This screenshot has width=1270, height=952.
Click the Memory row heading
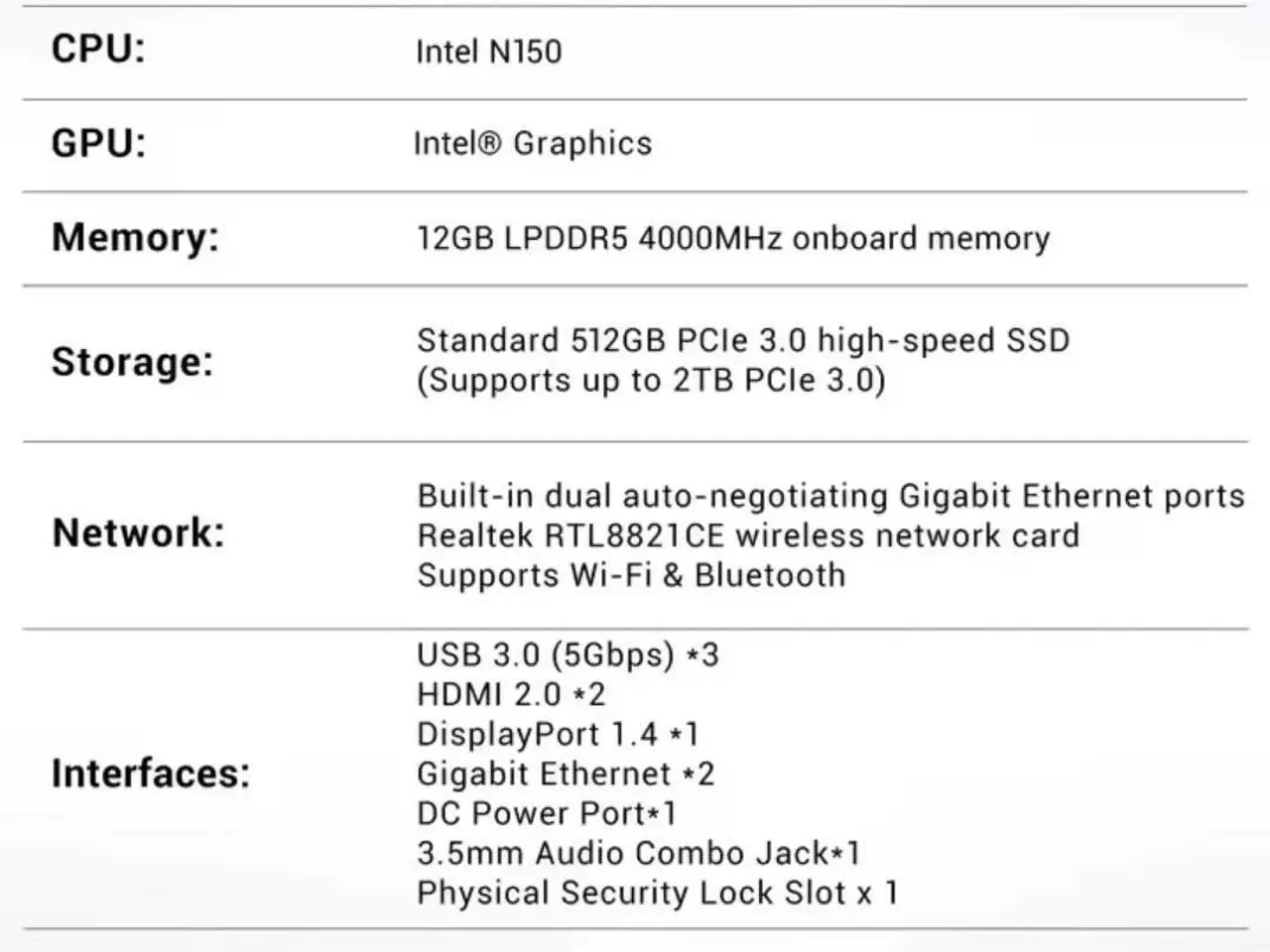pyautogui.click(x=135, y=238)
